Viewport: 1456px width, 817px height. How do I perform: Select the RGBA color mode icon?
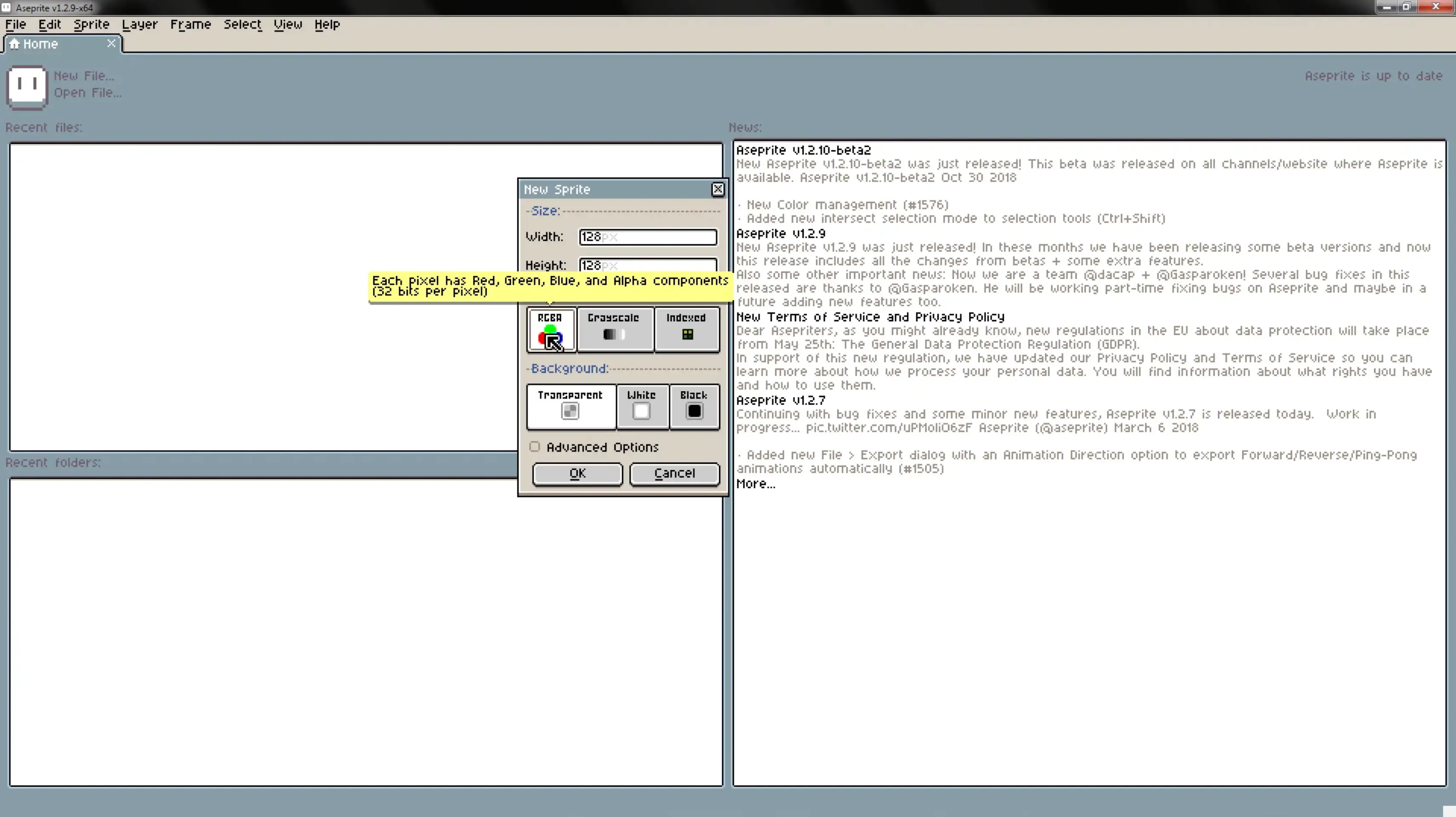[550, 334]
